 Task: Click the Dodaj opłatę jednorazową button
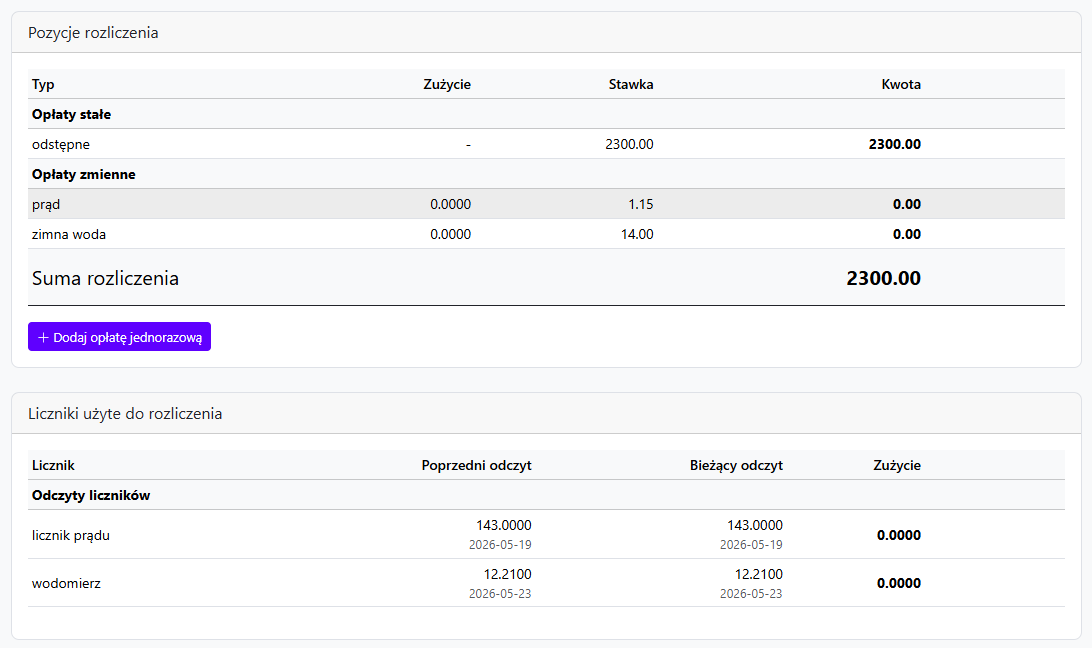[119, 337]
